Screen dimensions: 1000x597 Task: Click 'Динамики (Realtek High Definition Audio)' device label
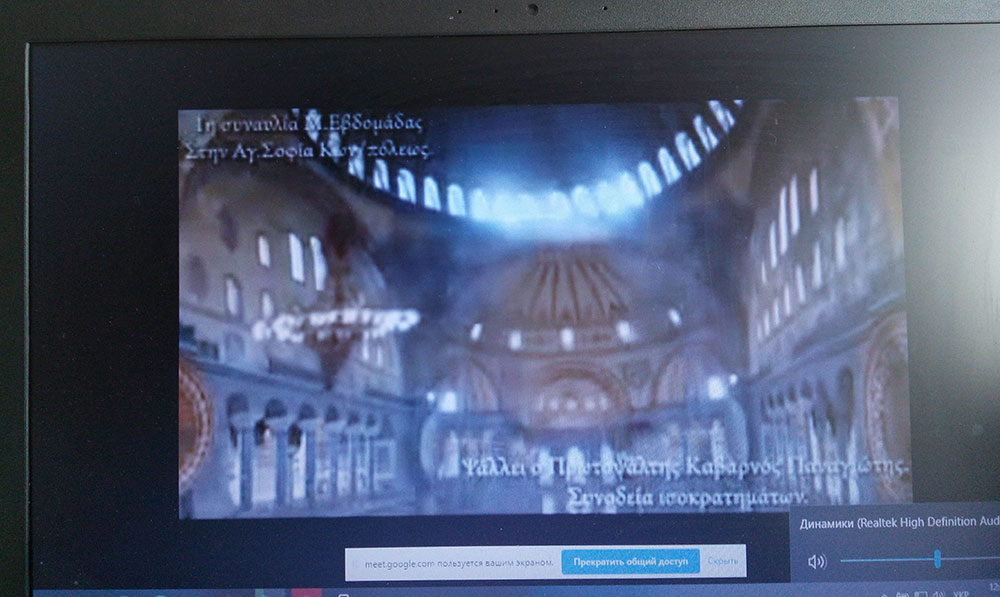pyautogui.click(x=899, y=522)
